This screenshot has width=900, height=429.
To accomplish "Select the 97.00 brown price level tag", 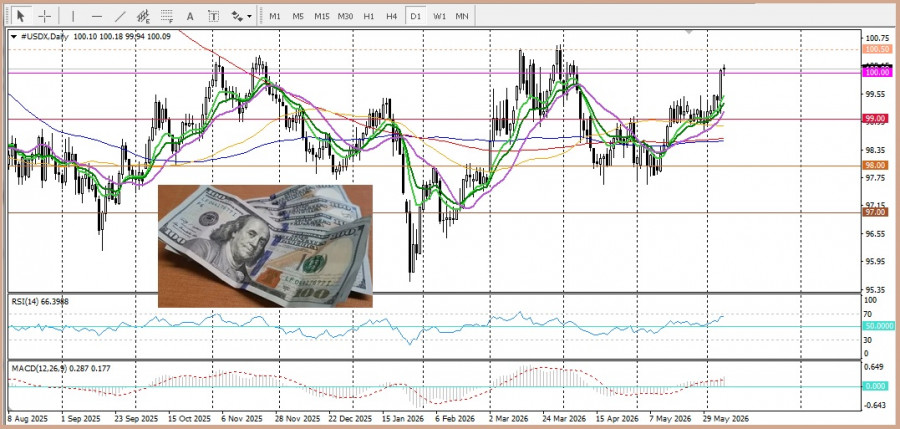I will 877,212.
